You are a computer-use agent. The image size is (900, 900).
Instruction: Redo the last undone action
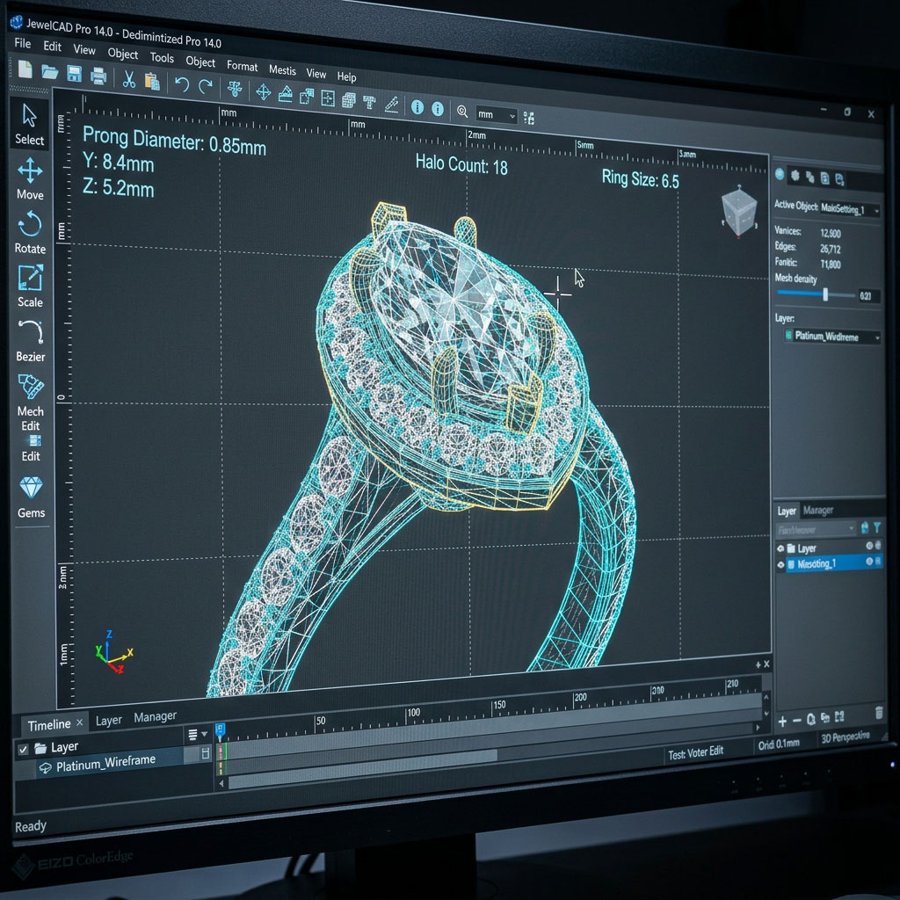pyautogui.click(x=205, y=87)
